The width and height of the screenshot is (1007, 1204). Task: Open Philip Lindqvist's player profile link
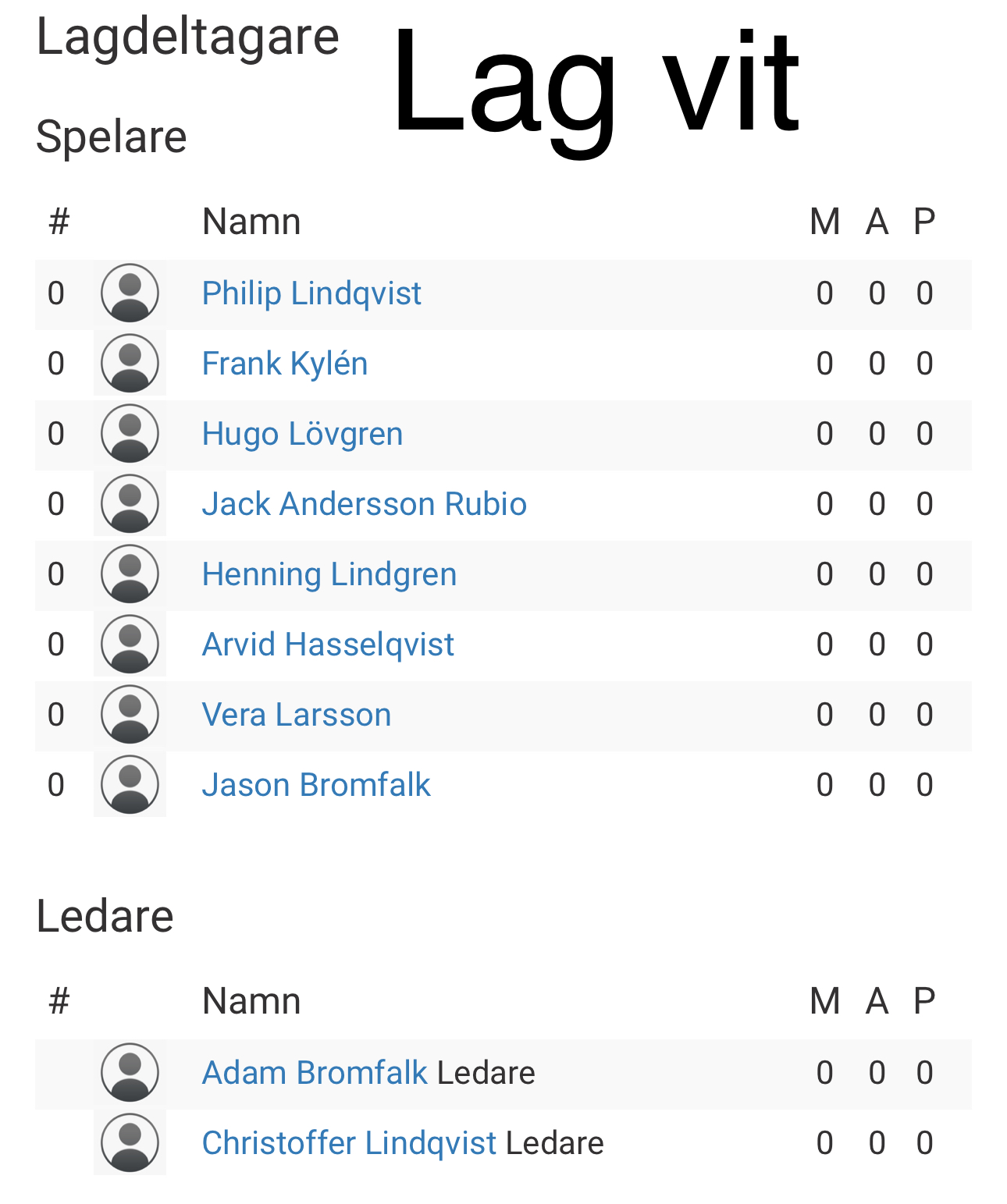pos(311,293)
